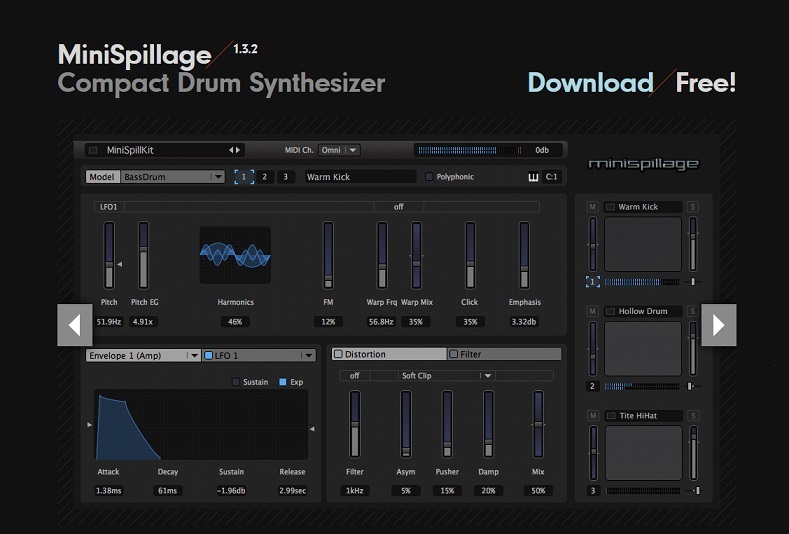Screen dimensions: 789x534
Task: Click the keyboard MIDI note icon
Action: point(533,177)
